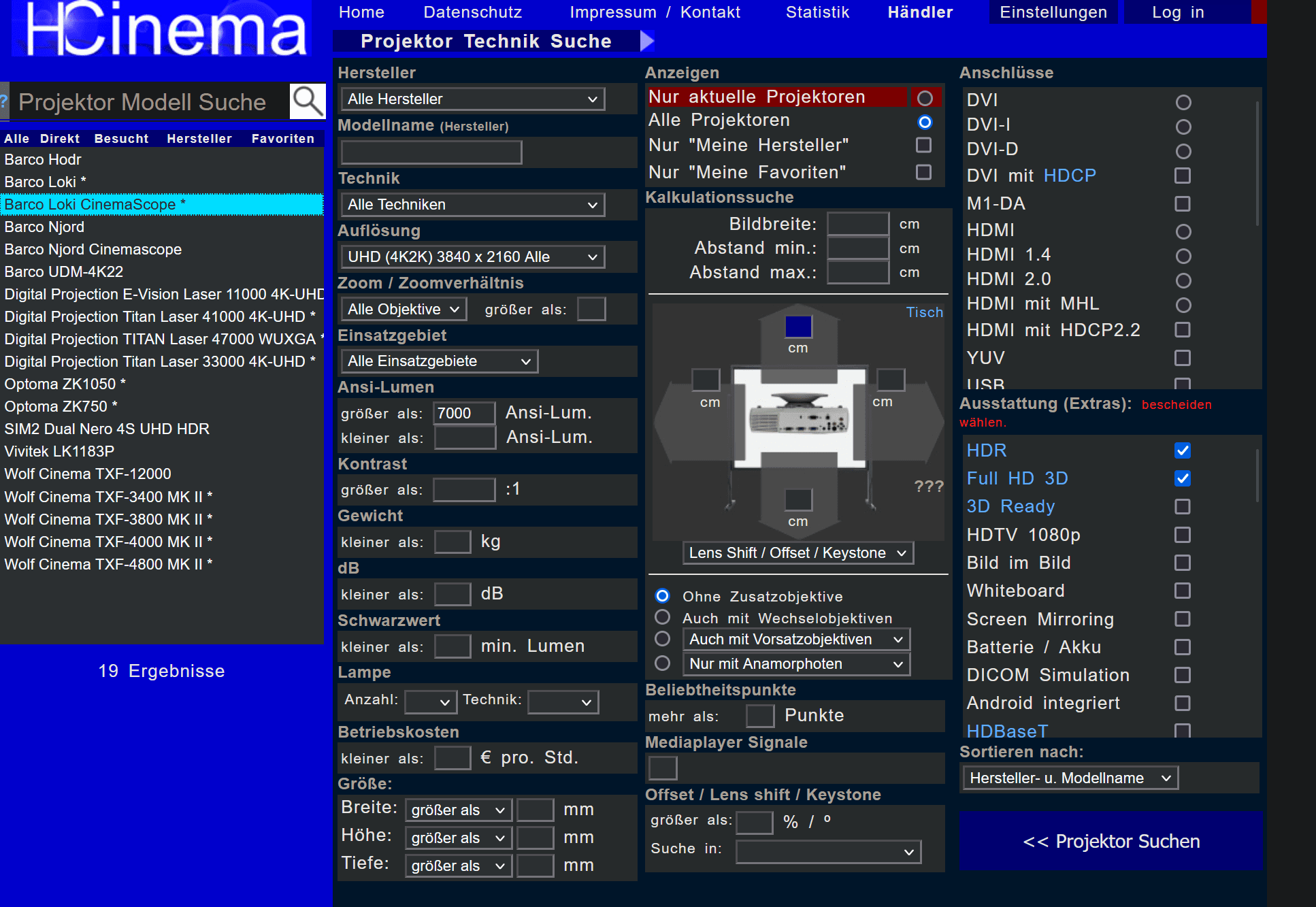Viewport: 1316px width, 907px height.
Task: Click the blue top offset box in diagram
Action: point(798,327)
